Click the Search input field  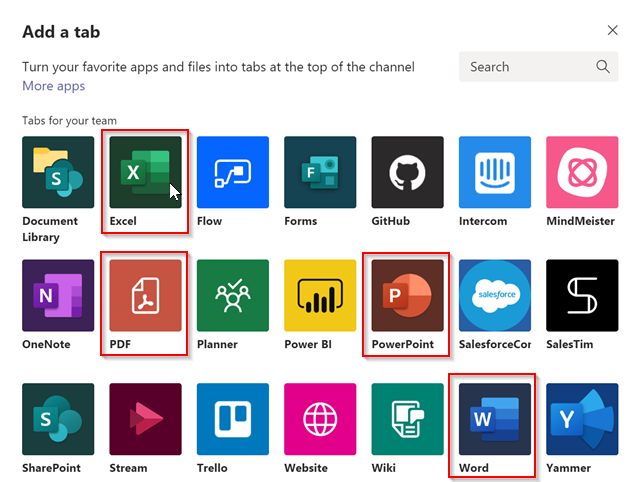click(x=527, y=67)
